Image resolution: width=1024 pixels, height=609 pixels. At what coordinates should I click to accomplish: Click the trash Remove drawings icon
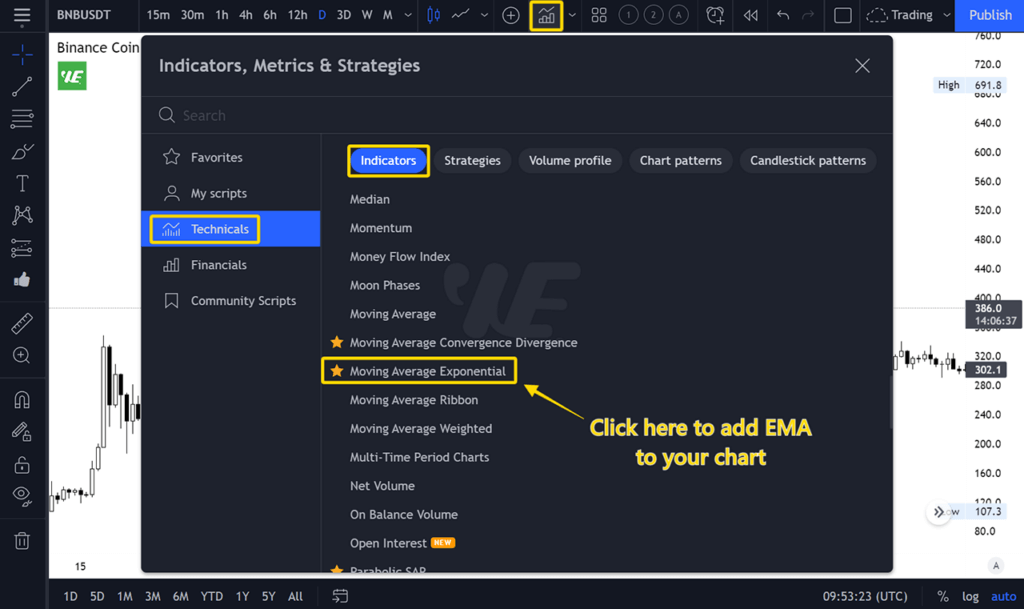point(22,541)
